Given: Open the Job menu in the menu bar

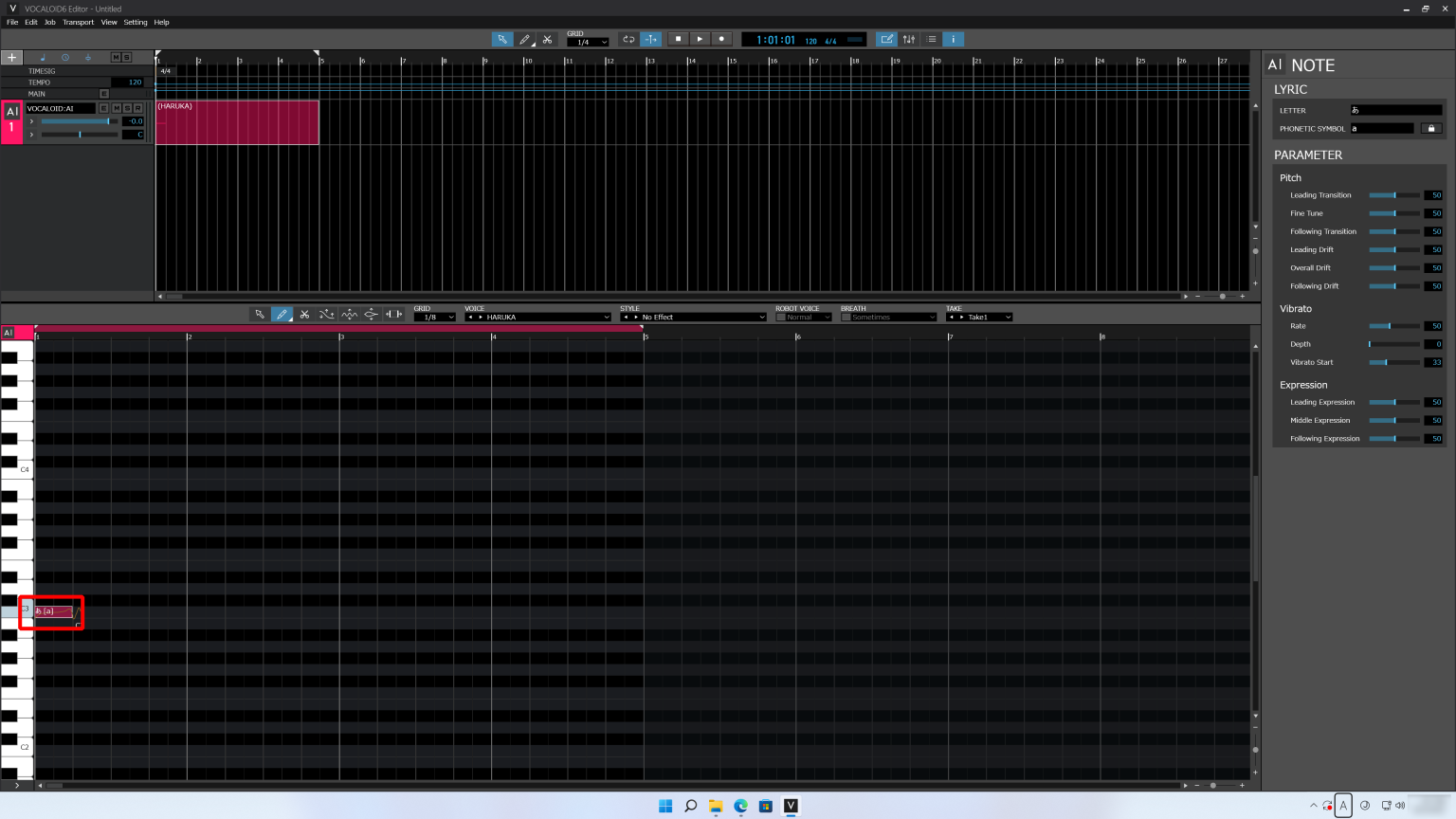Looking at the screenshot, I should (x=49, y=22).
